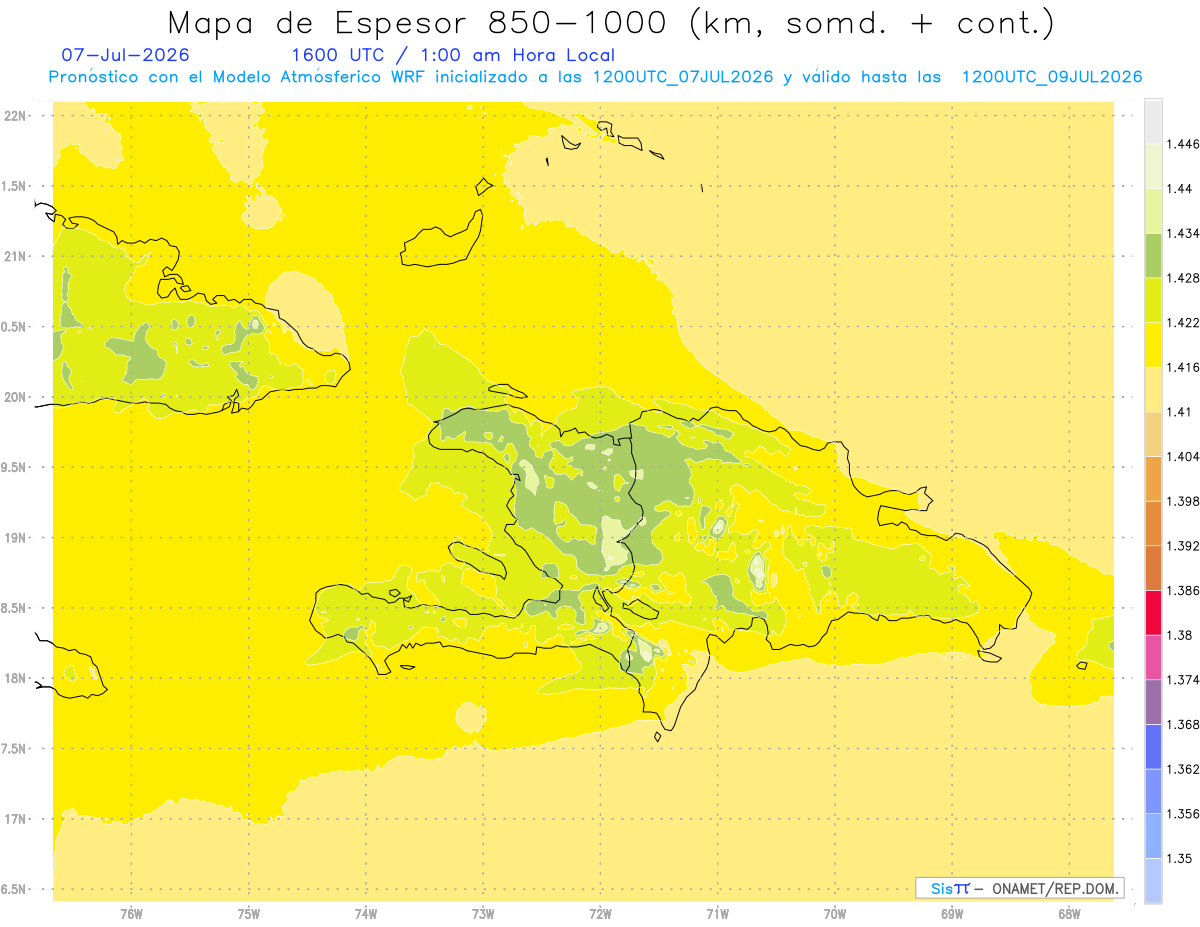Click the '8.5N' latitude label
This screenshot has height=927, width=1200.
(x=15, y=608)
